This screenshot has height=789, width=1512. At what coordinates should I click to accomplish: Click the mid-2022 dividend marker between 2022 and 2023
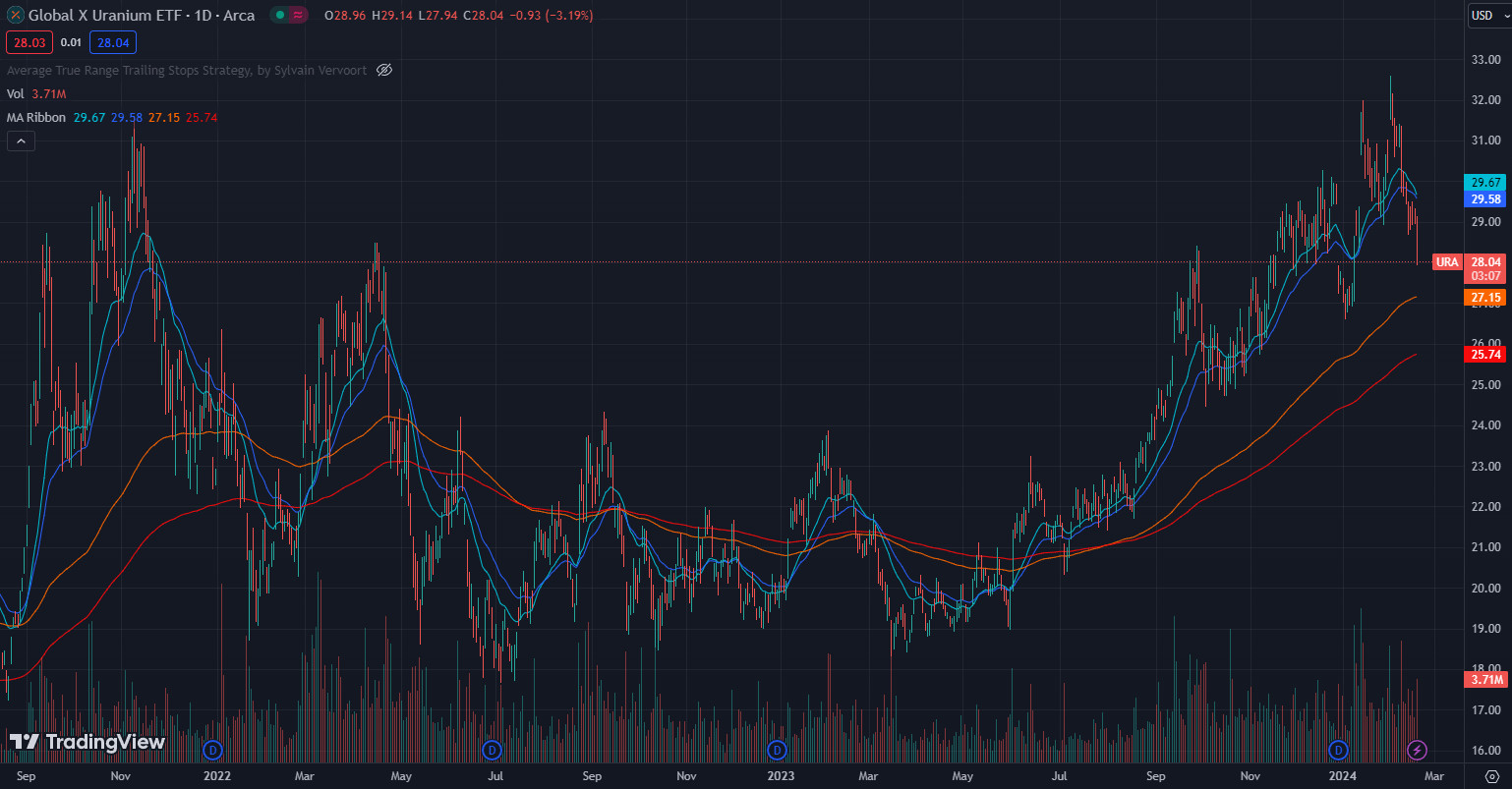[492, 750]
